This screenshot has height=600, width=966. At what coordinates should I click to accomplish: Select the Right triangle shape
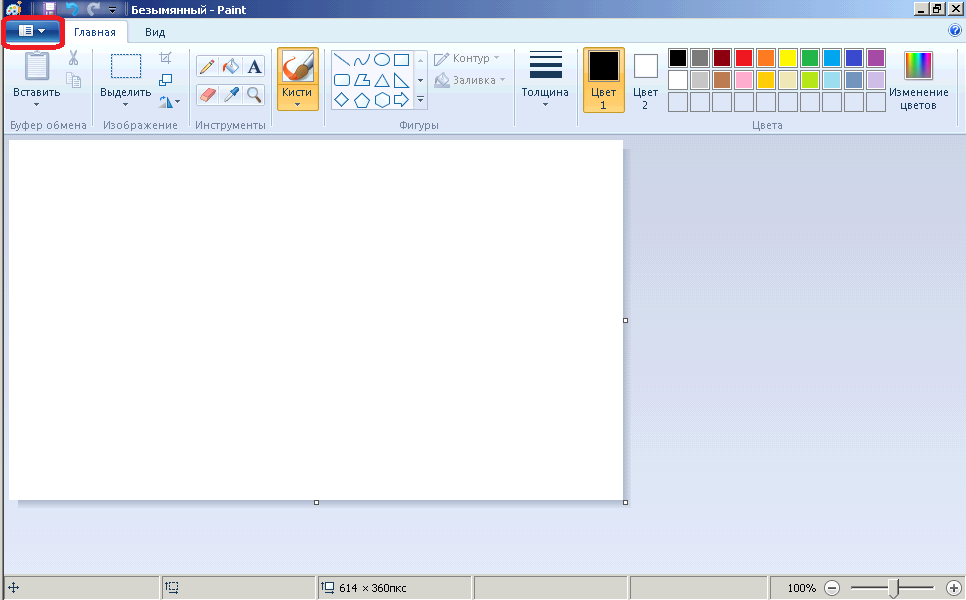402,80
